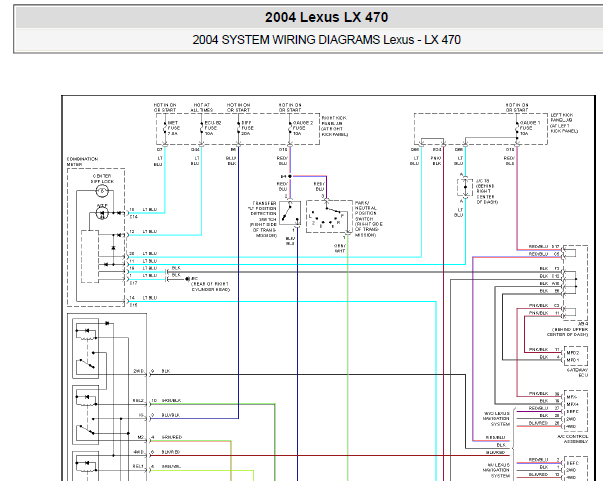Click the Transfer 'L' Position Detection Switch label
Viewport: 603px width, 481px height.
pyautogui.click(x=262, y=219)
